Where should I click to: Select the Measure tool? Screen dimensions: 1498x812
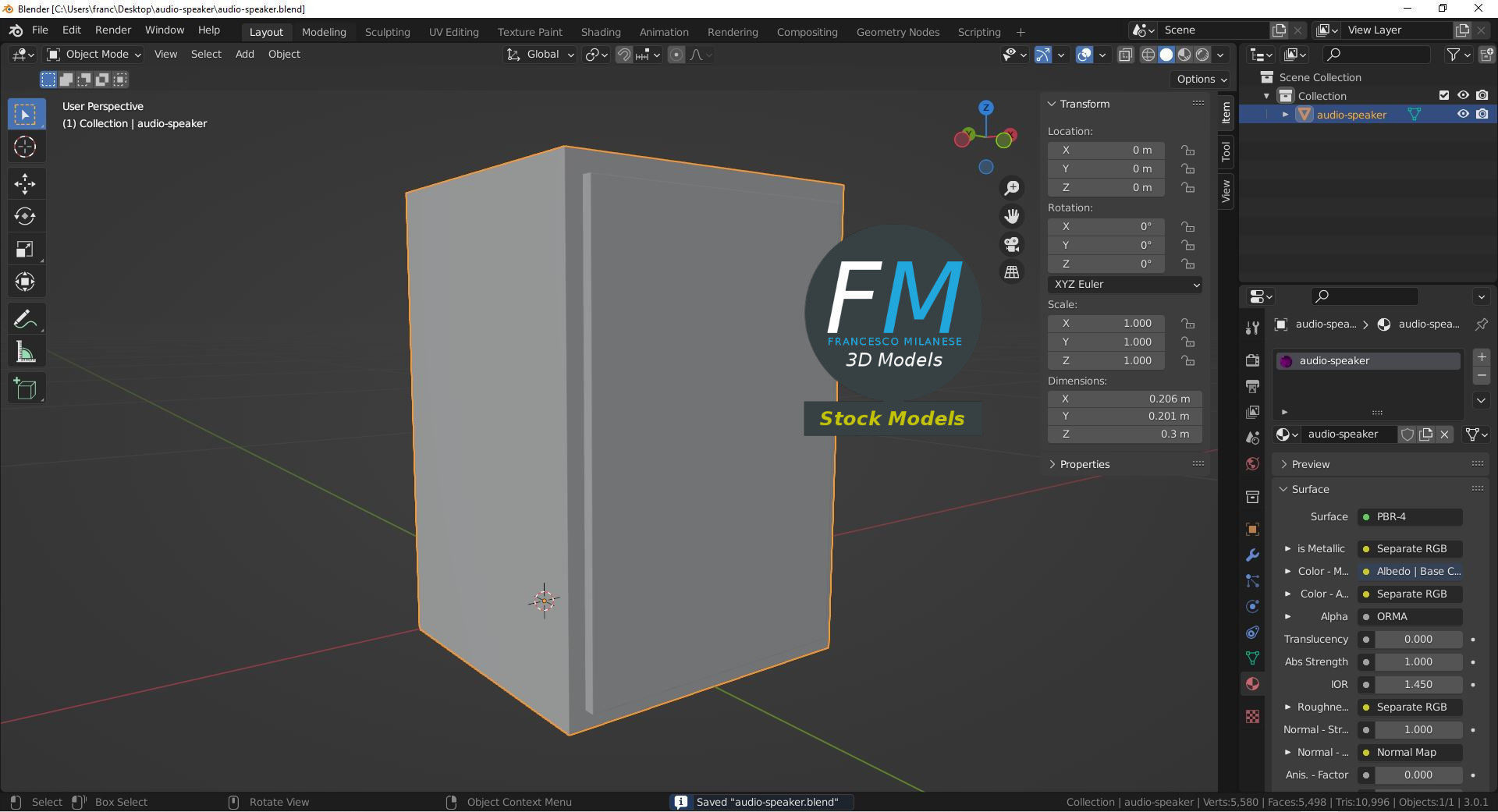[x=26, y=352]
